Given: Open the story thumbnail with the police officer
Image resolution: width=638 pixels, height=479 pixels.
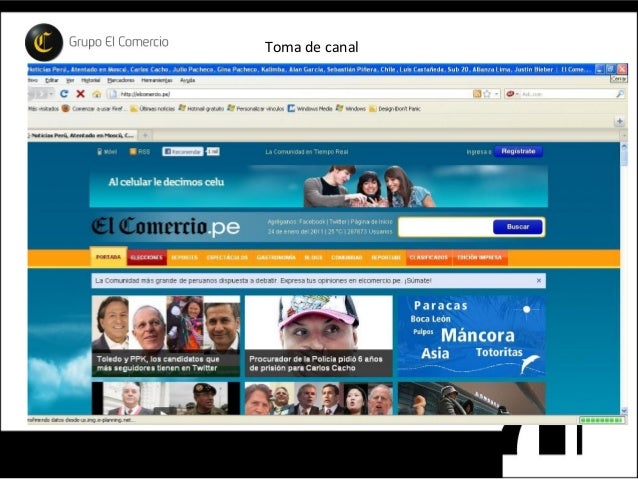Looking at the screenshot, I should [166, 398].
